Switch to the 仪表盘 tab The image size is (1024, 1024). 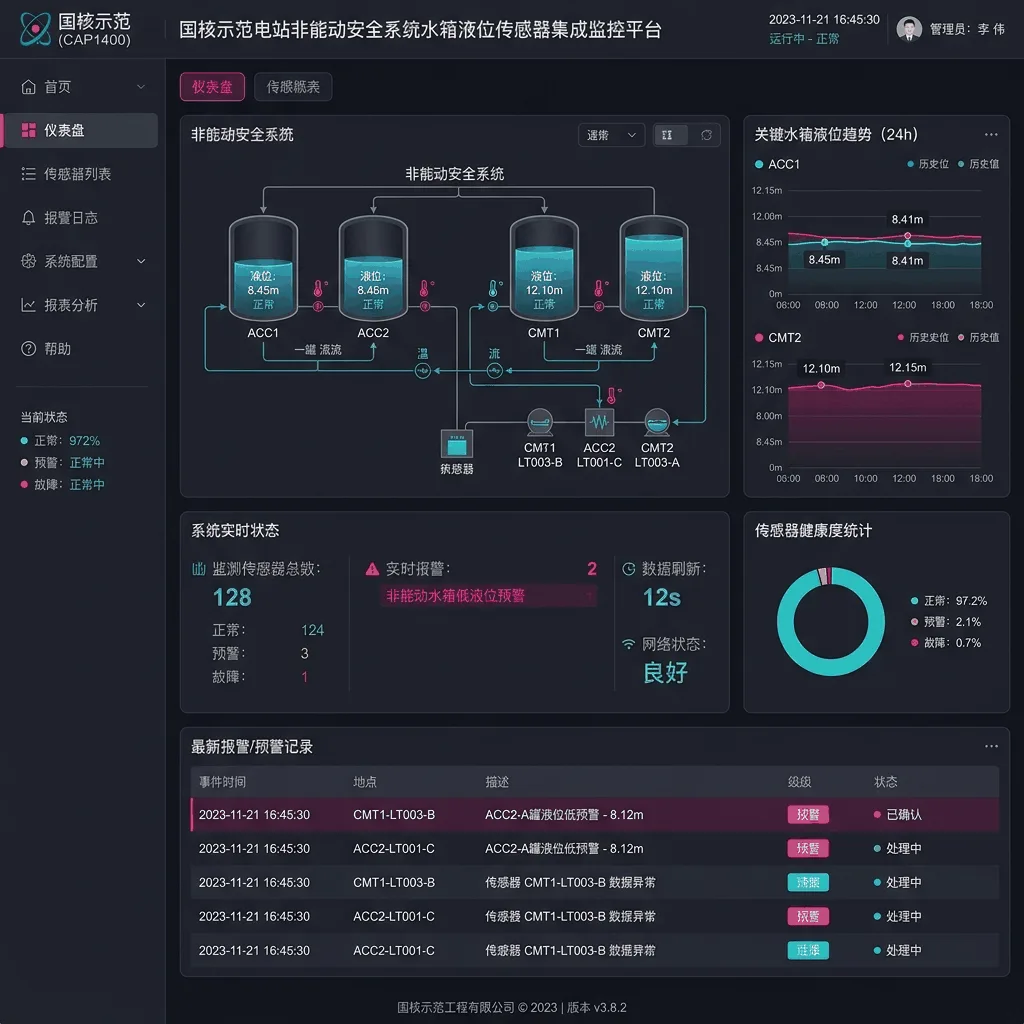pyautogui.click(x=212, y=87)
